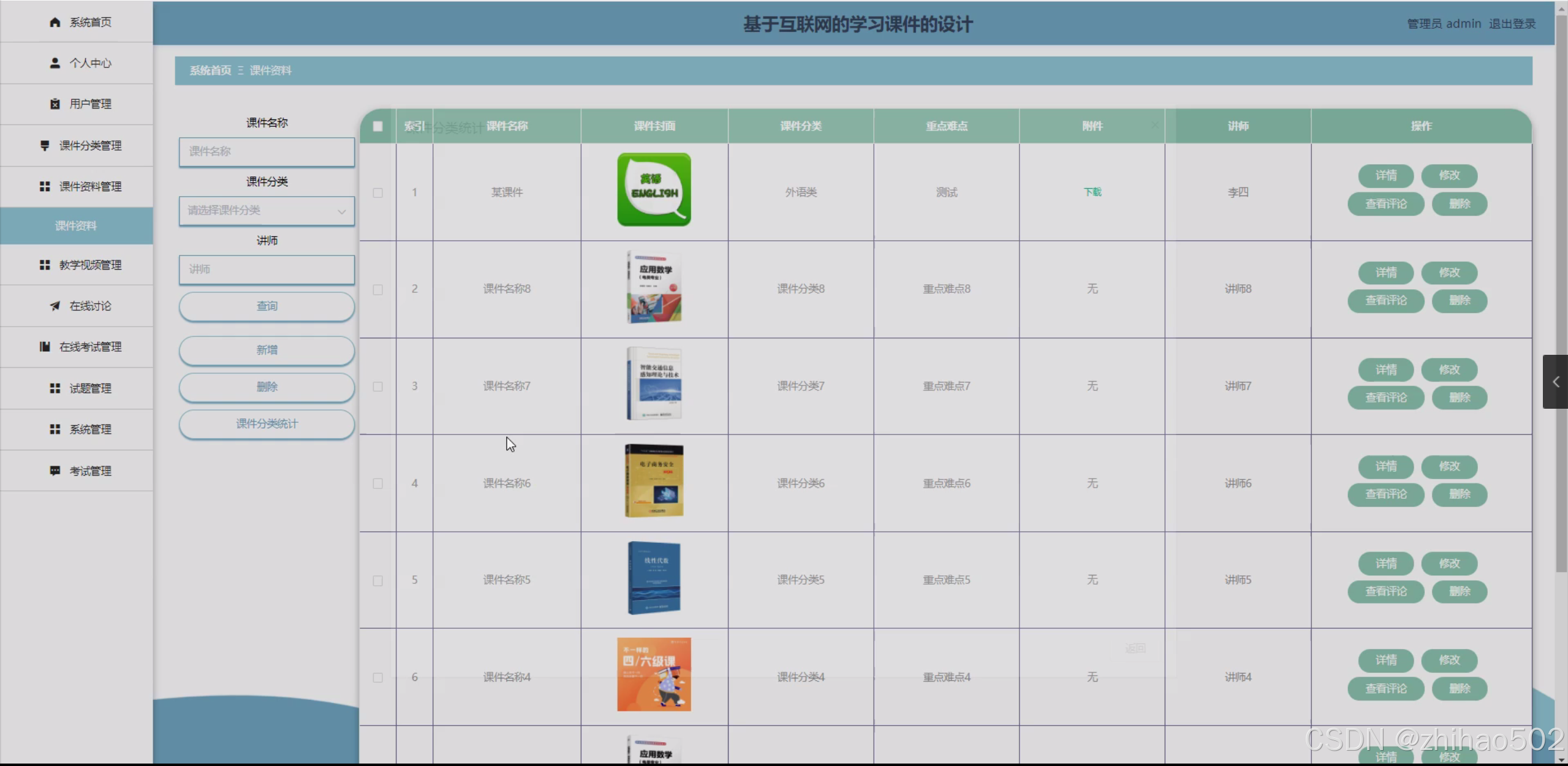Click the paper plane icon for 在线讨论
This screenshot has height=766, width=1568.
[x=55, y=306]
